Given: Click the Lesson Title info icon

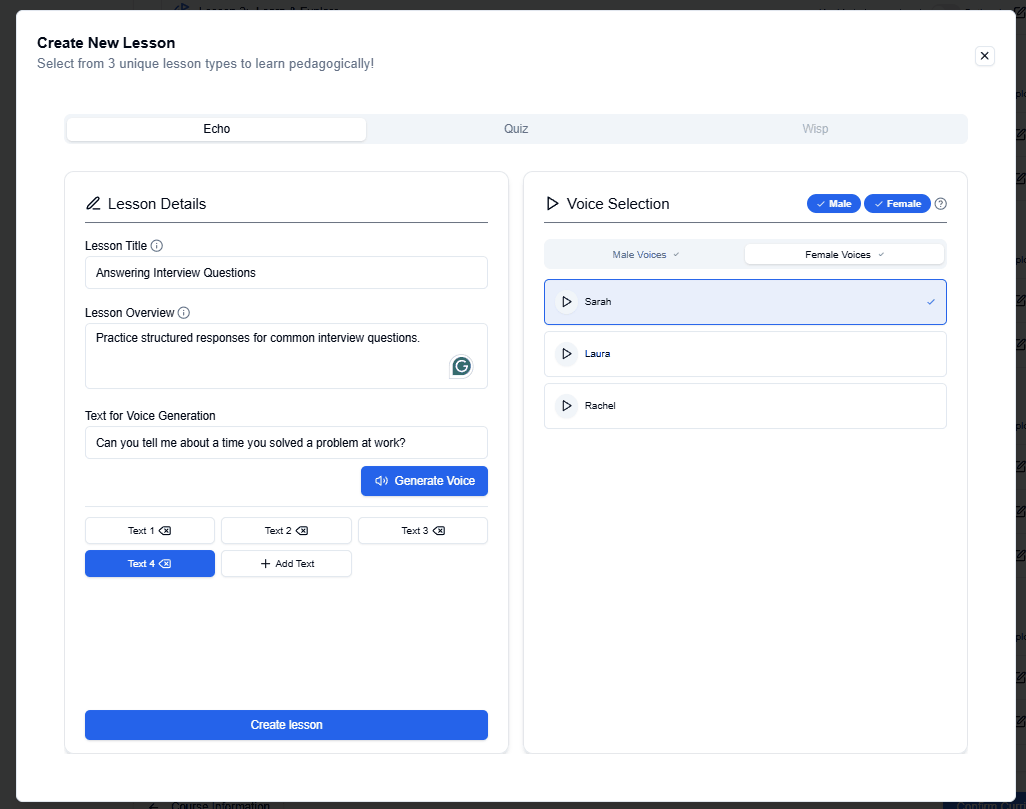Looking at the screenshot, I should click(x=157, y=246).
